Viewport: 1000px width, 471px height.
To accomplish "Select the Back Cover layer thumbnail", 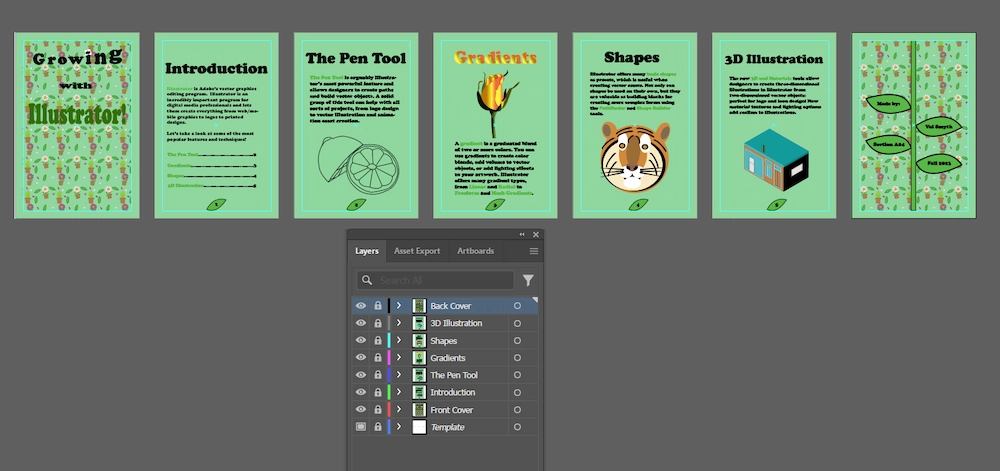I will [419, 306].
